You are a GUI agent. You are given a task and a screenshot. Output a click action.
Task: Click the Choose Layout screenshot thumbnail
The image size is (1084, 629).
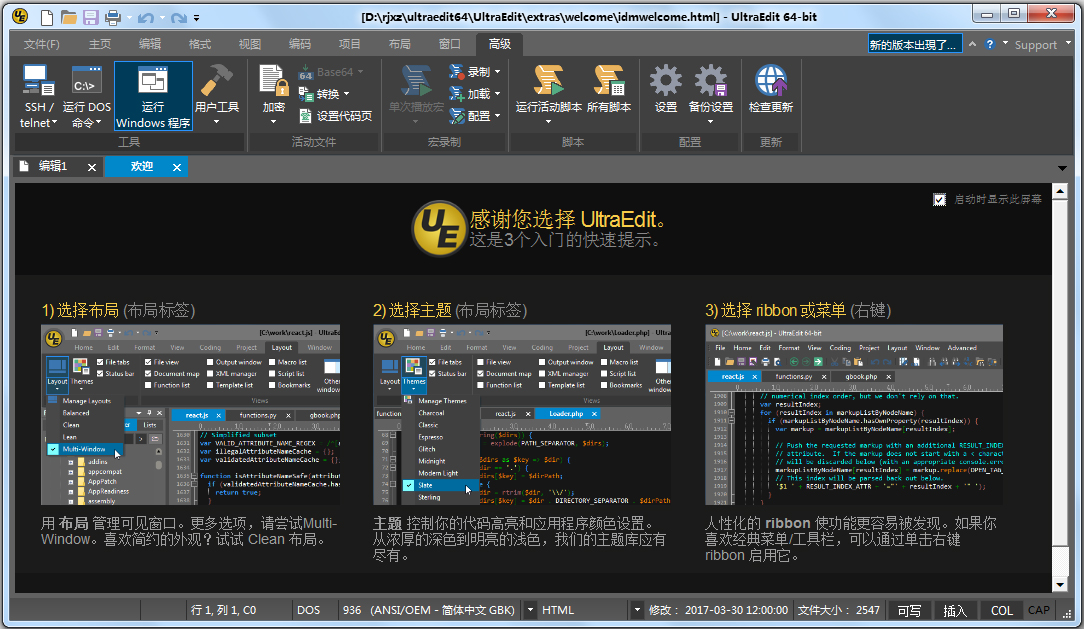[x=190, y=415]
